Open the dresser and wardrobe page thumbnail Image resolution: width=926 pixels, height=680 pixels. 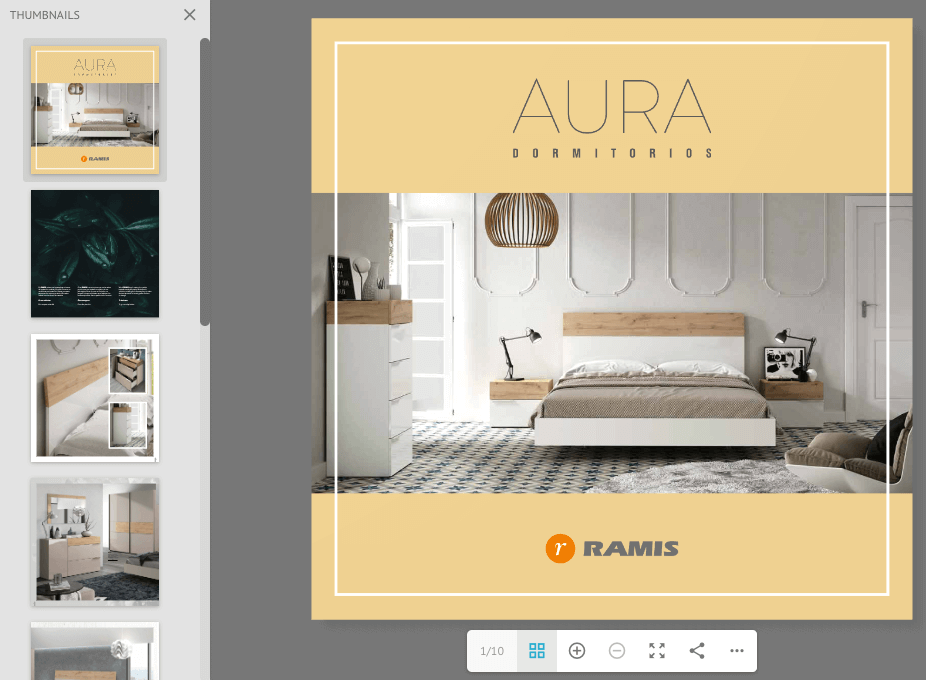[95, 541]
